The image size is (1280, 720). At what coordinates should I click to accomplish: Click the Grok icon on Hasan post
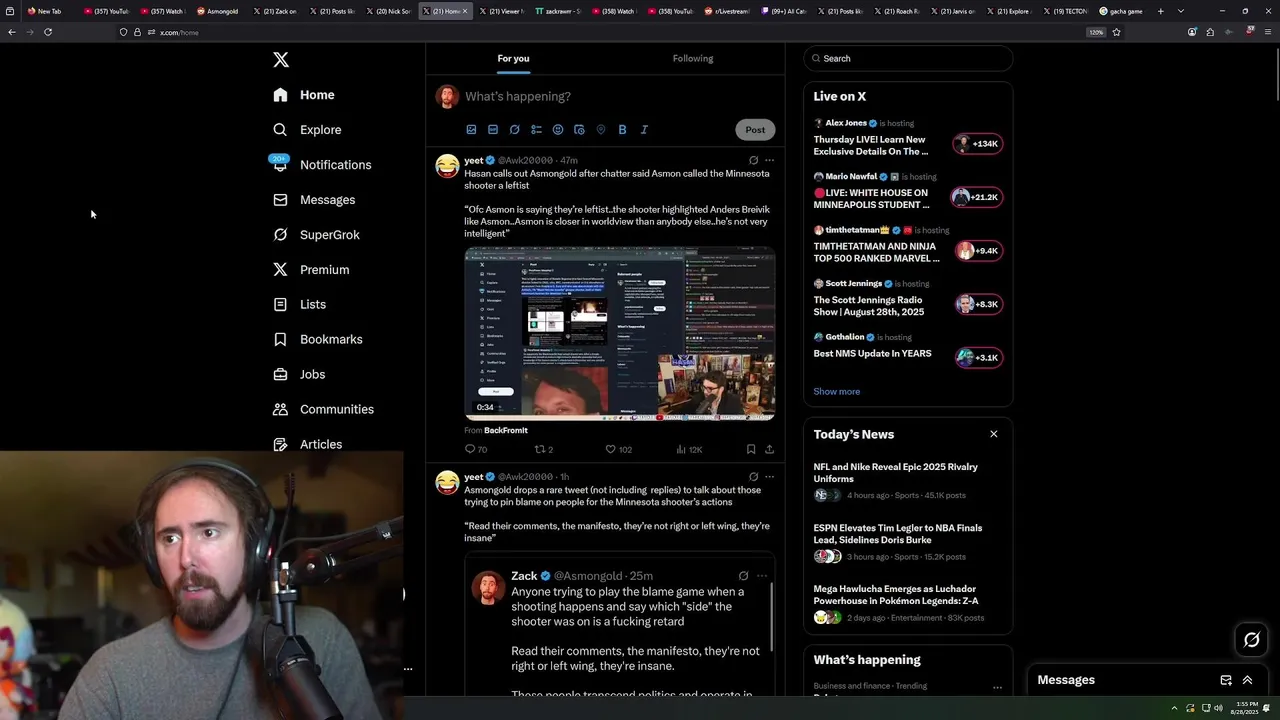tap(753, 160)
